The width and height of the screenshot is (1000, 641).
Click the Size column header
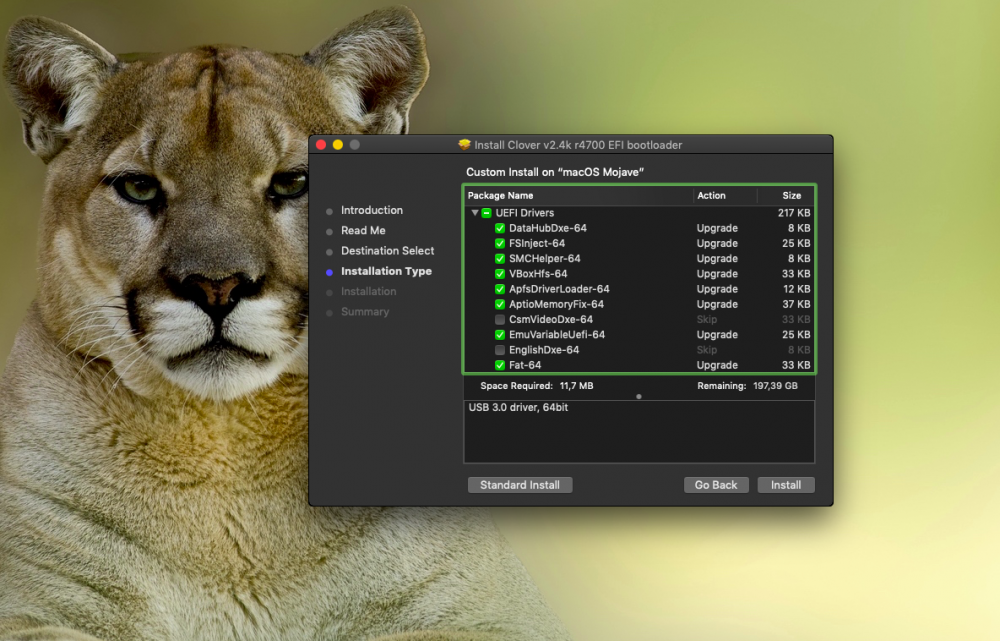tap(791, 196)
